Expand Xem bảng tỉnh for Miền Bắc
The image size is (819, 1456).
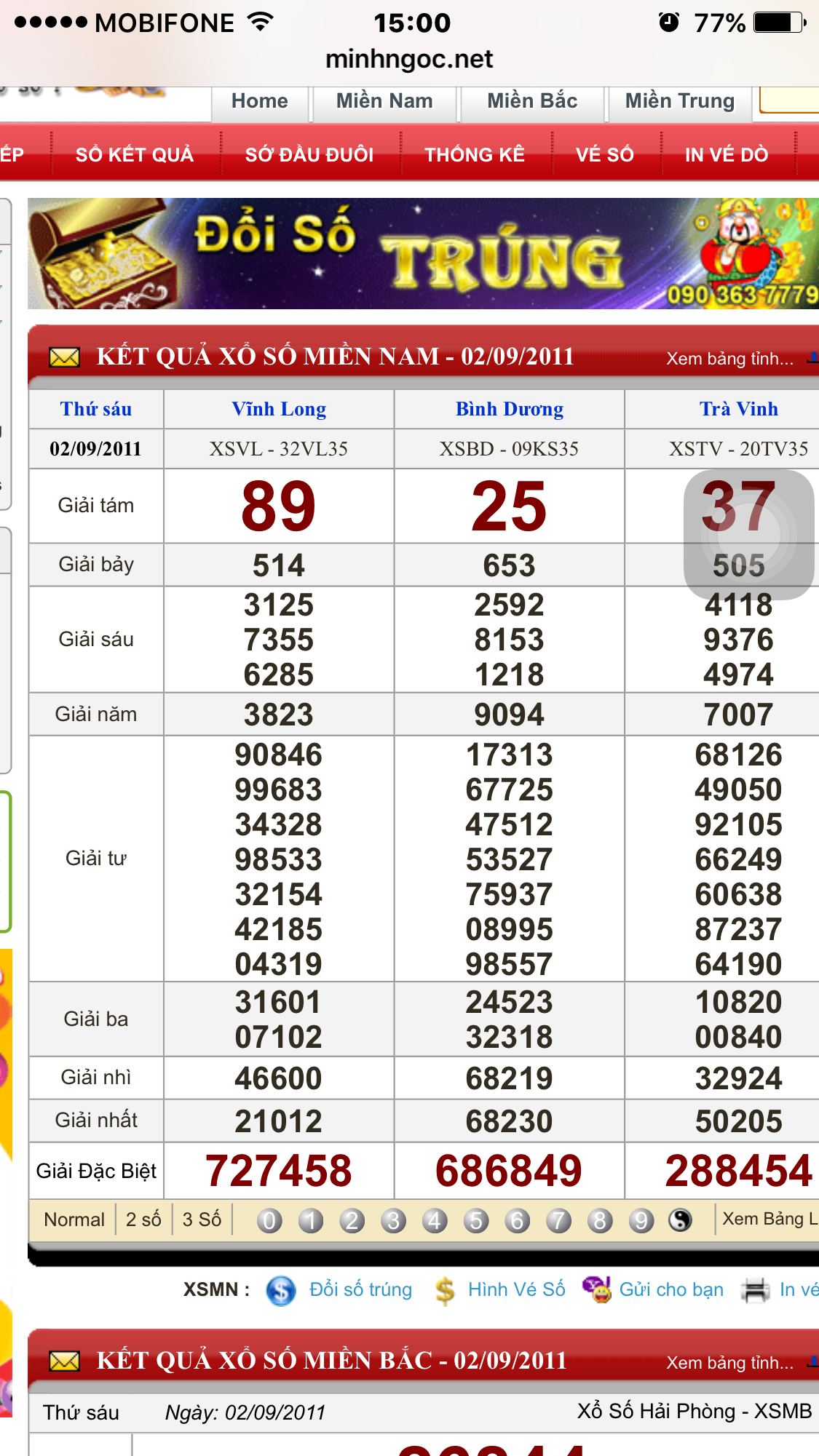click(729, 1363)
